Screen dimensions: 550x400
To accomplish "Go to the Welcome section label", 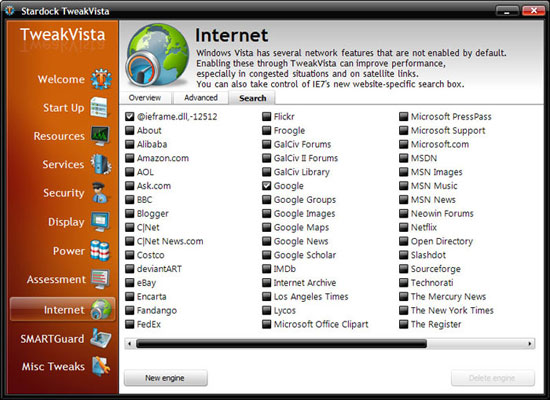I will [61, 79].
